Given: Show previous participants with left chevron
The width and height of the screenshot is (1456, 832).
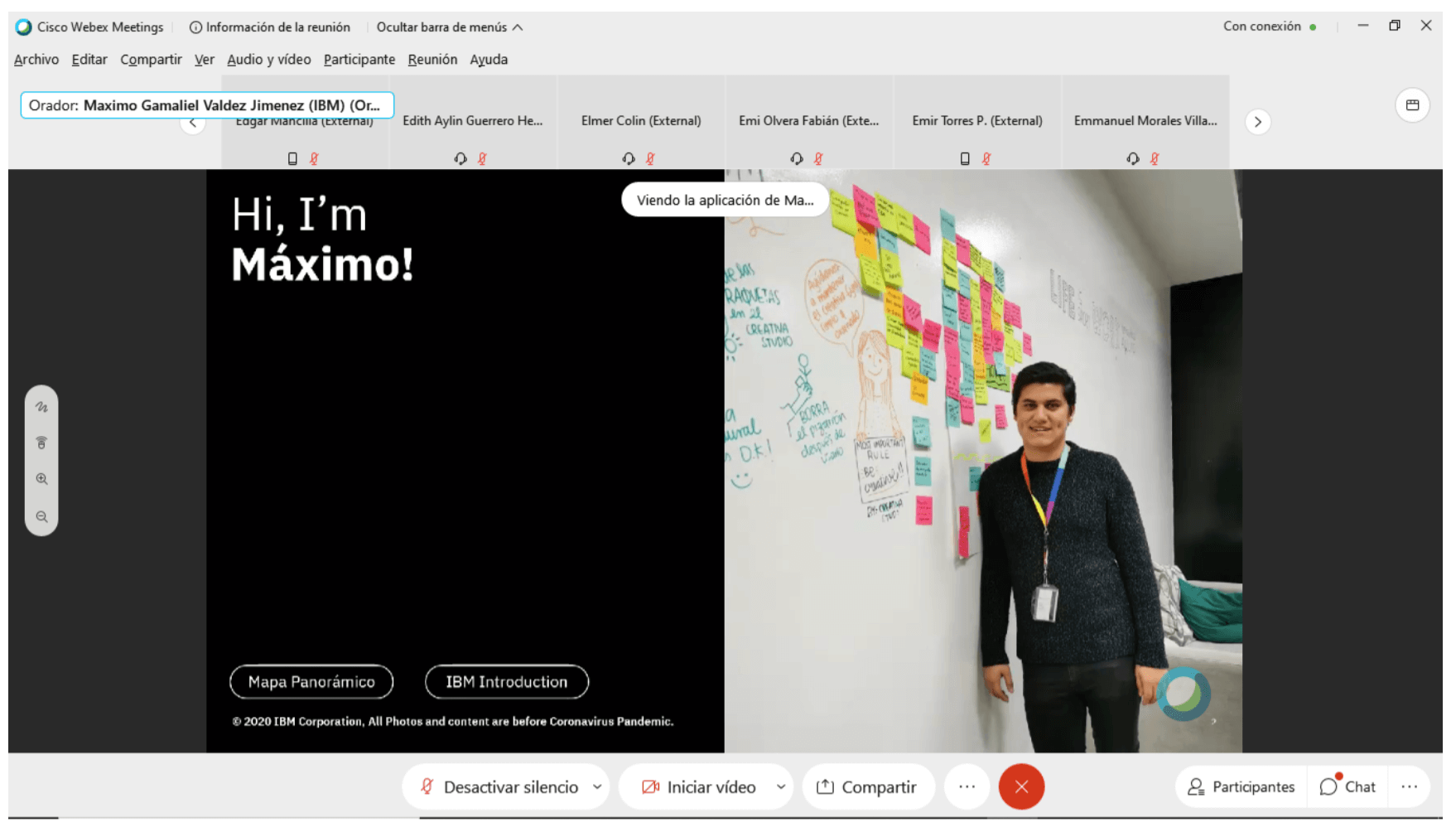Looking at the screenshot, I should pos(193,123).
